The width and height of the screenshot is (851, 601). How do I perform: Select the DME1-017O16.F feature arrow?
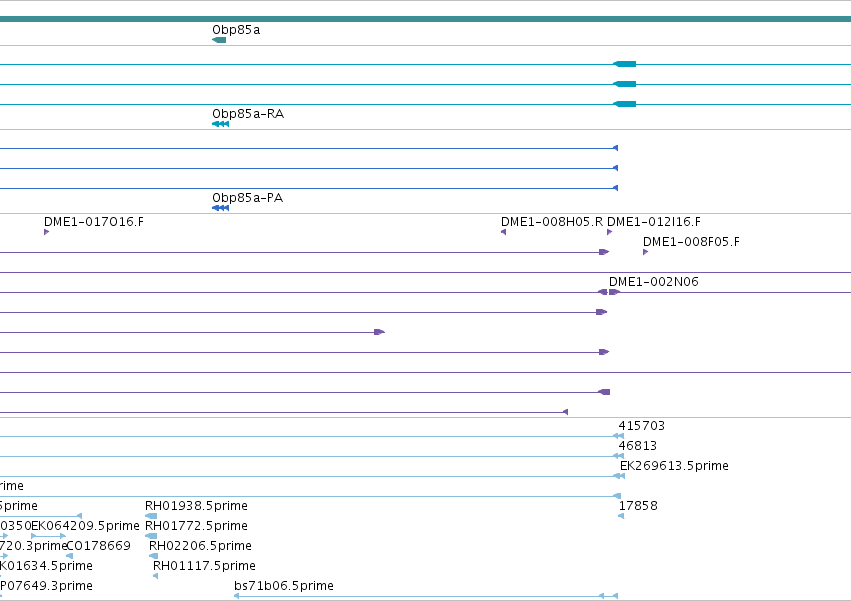[46, 232]
